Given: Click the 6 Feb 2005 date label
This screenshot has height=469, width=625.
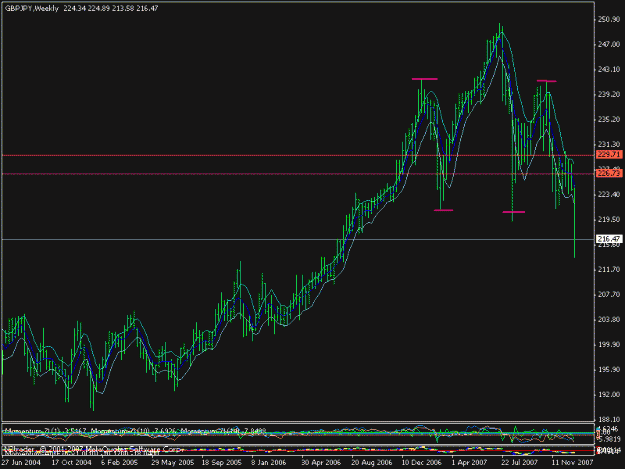Looking at the screenshot, I should click(x=119, y=463).
